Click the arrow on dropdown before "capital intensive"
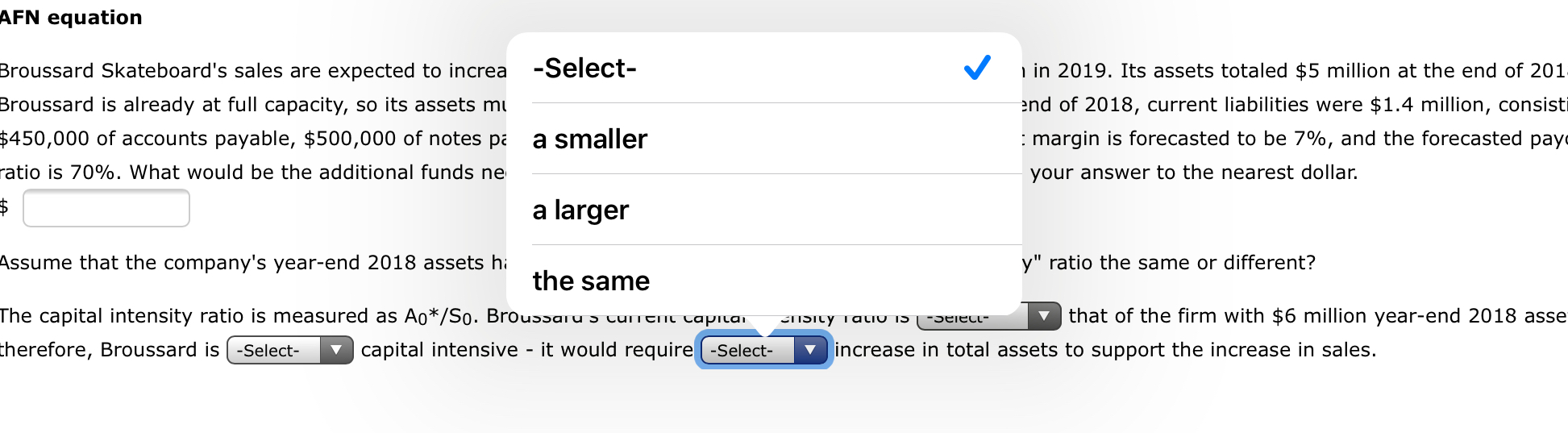 pyautogui.click(x=337, y=351)
